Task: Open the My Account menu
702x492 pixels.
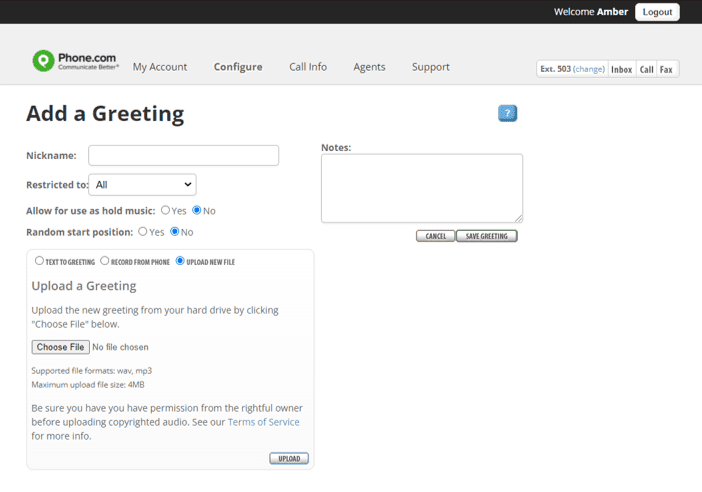Action: [160, 67]
